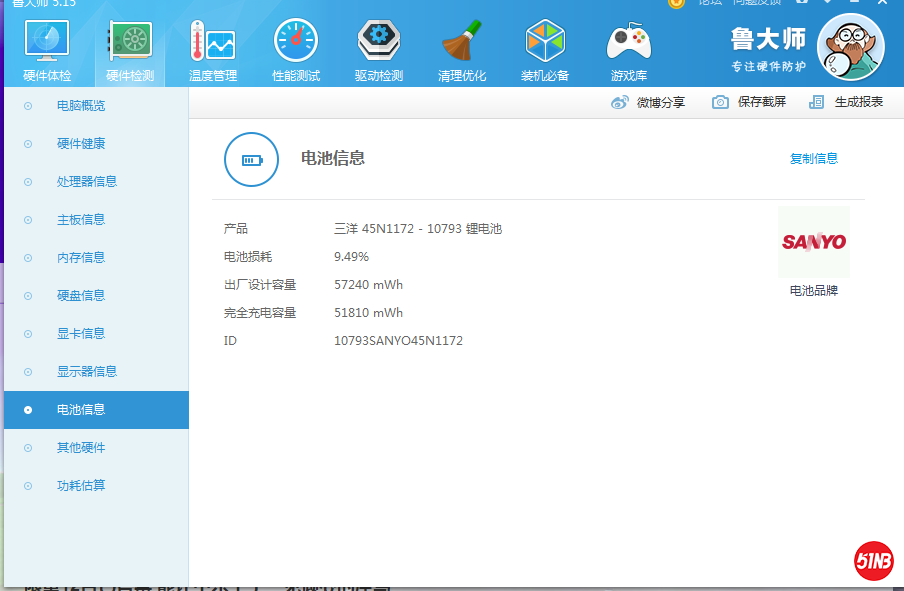The width and height of the screenshot is (904, 591).
Task: Click the 鲁大师 mascot avatar
Action: pos(850,46)
